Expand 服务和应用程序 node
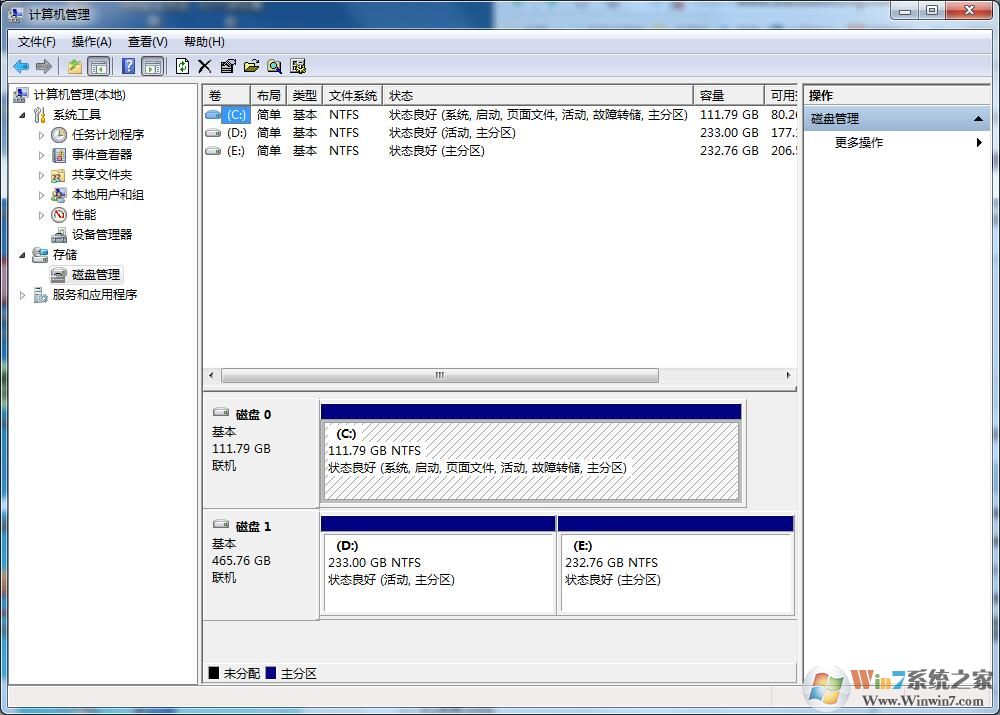1000x715 pixels. pos(22,294)
